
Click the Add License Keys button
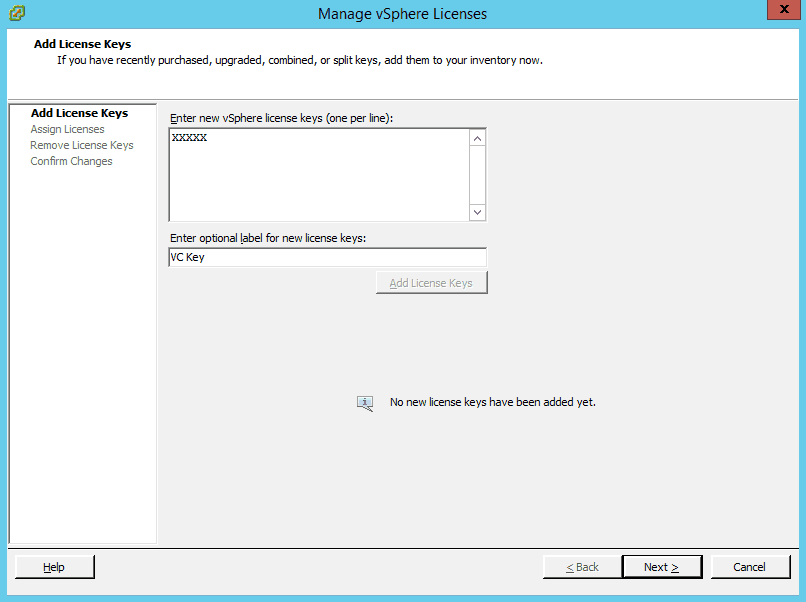tap(431, 283)
